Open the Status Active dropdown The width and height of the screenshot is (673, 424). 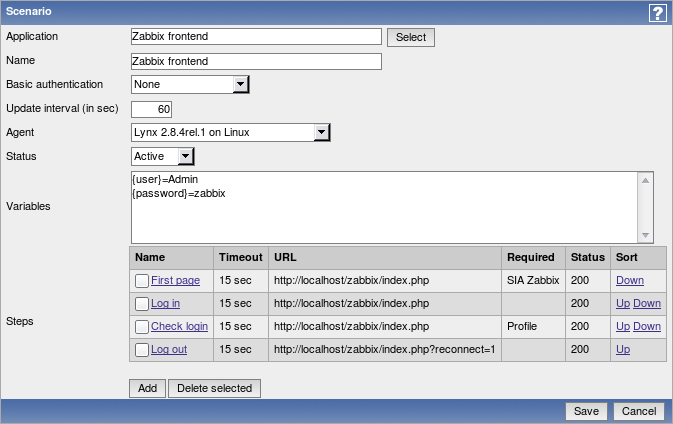163,157
